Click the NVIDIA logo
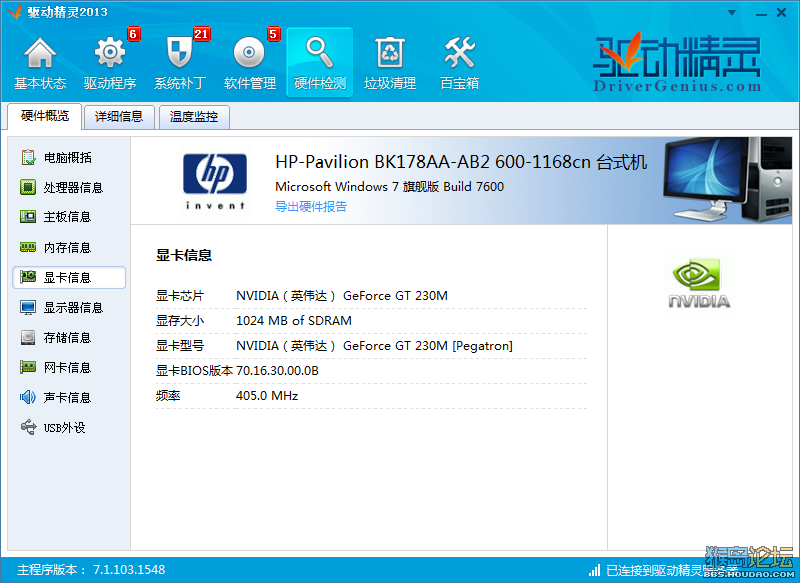Image resolution: width=800 pixels, height=583 pixels. [699, 283]
